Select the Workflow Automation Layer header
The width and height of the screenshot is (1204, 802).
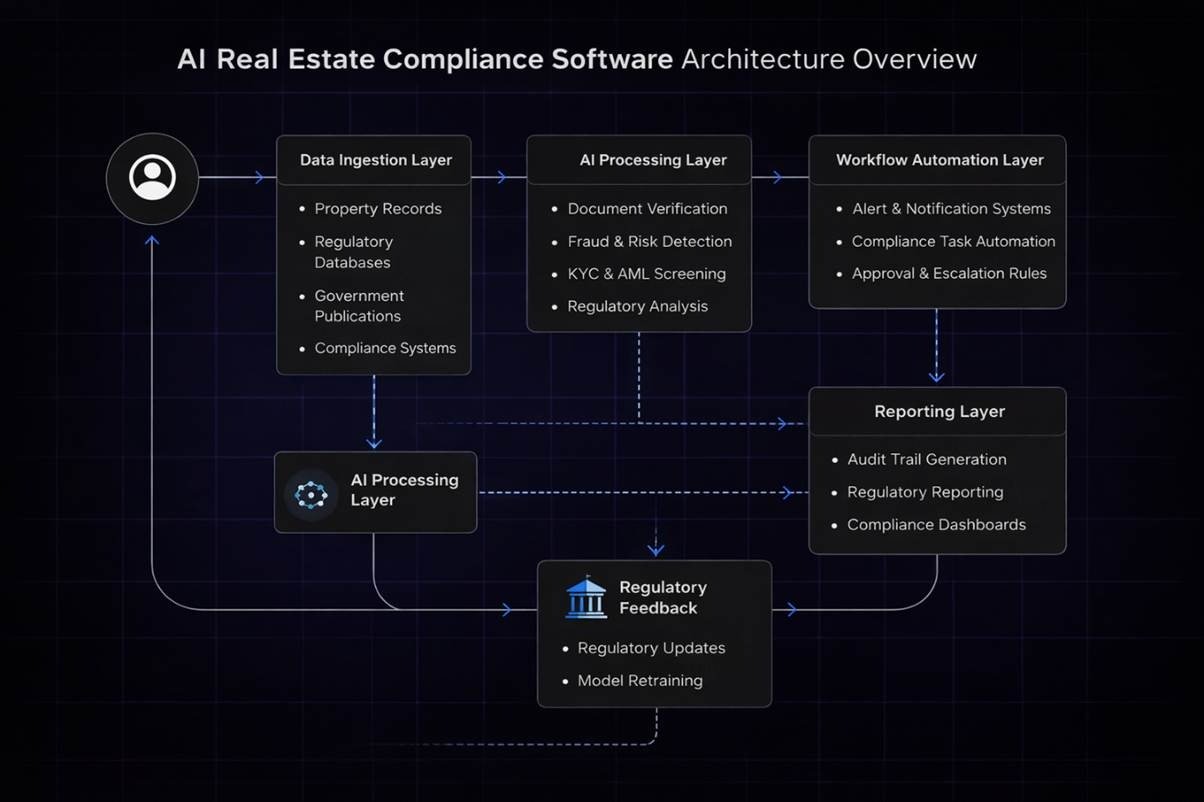(939, 160)
